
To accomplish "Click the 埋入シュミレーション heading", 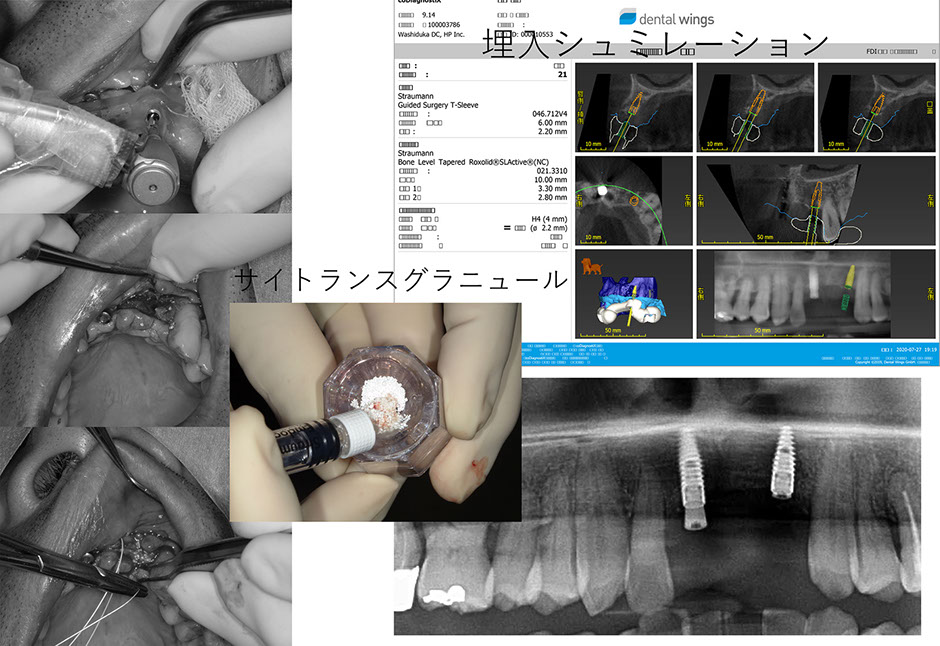I will click(x=655, y=45).
